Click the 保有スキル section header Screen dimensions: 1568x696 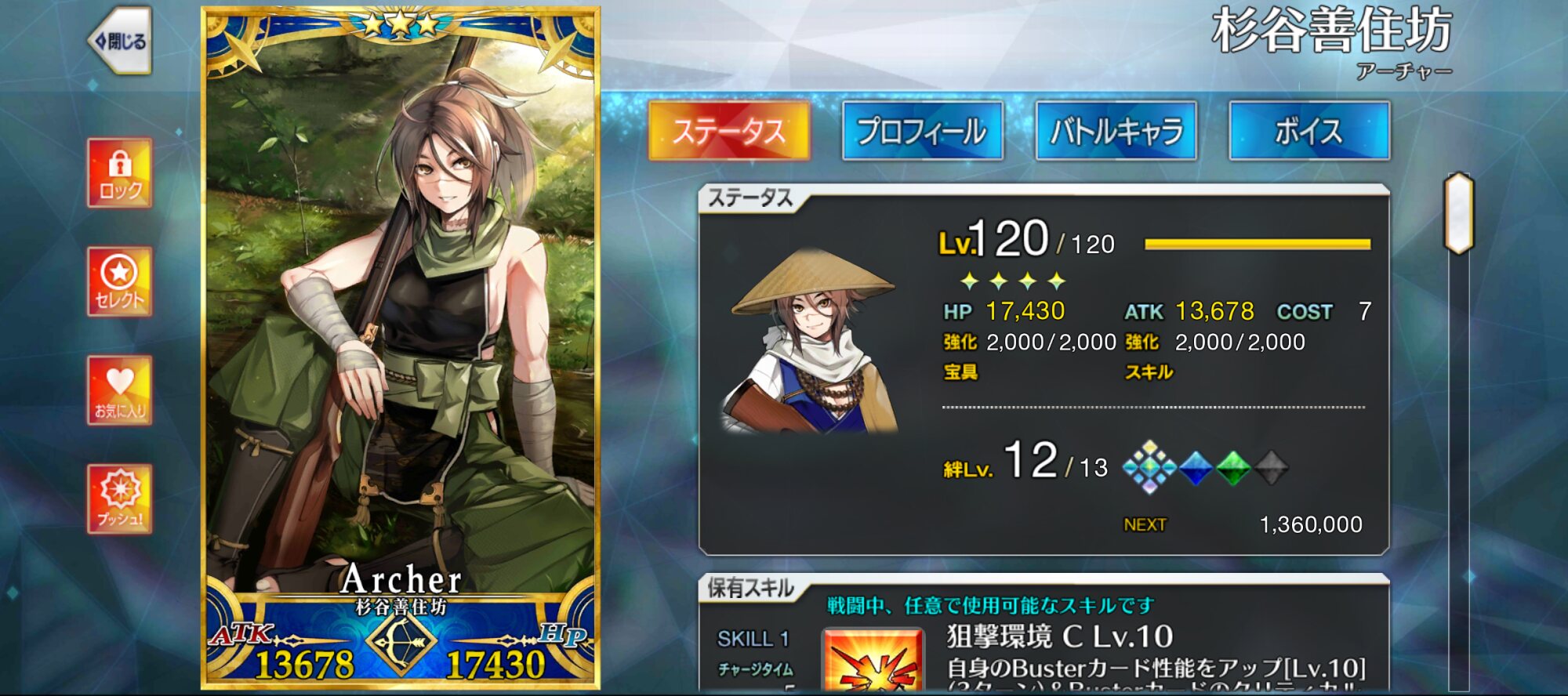click(x=750, y=588)
